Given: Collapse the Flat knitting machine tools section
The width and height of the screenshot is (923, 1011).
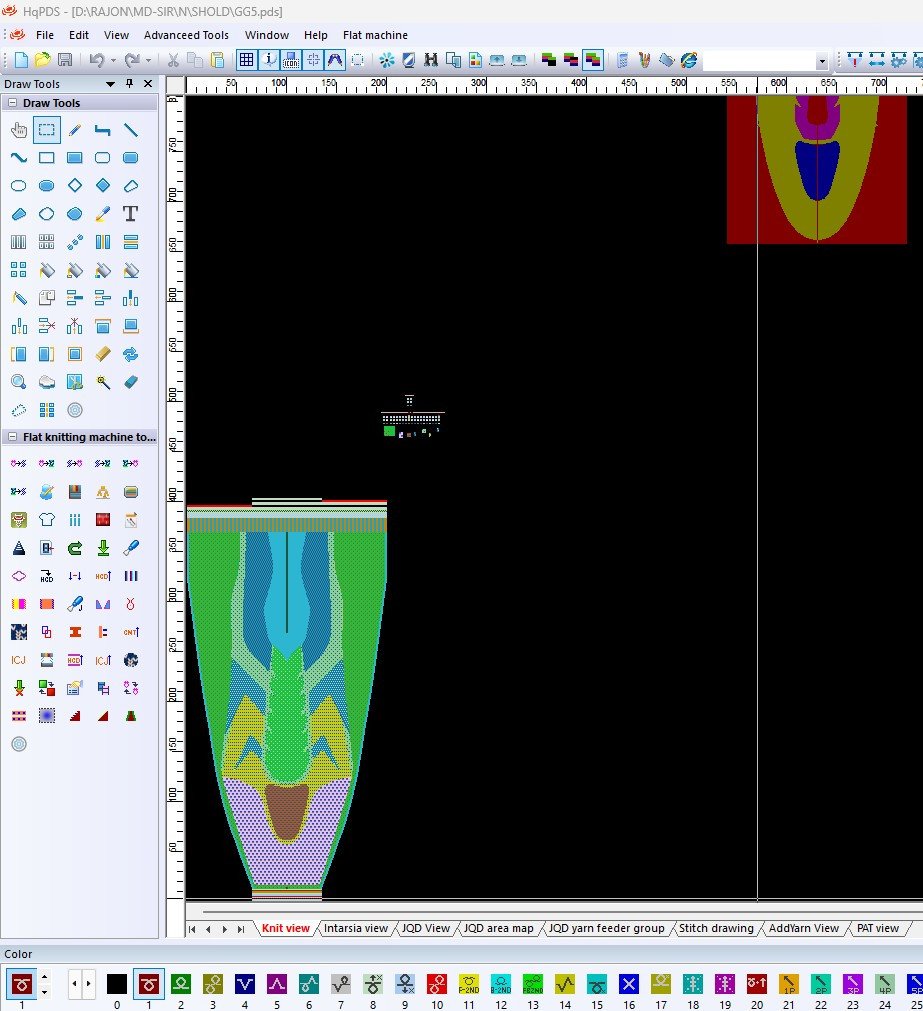Looking at the screenshot, I should click(x=12, y=437).
